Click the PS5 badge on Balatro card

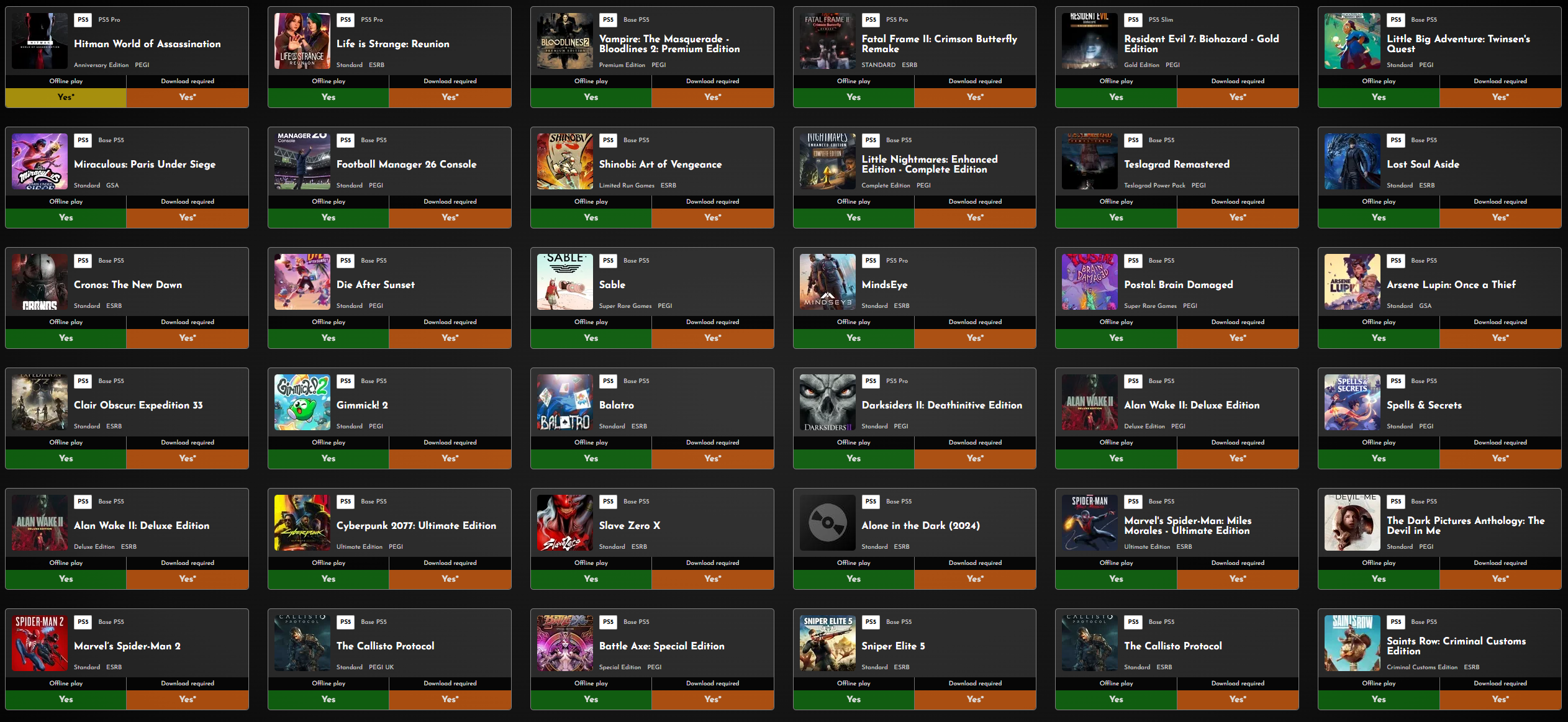[x=608, y=381]
